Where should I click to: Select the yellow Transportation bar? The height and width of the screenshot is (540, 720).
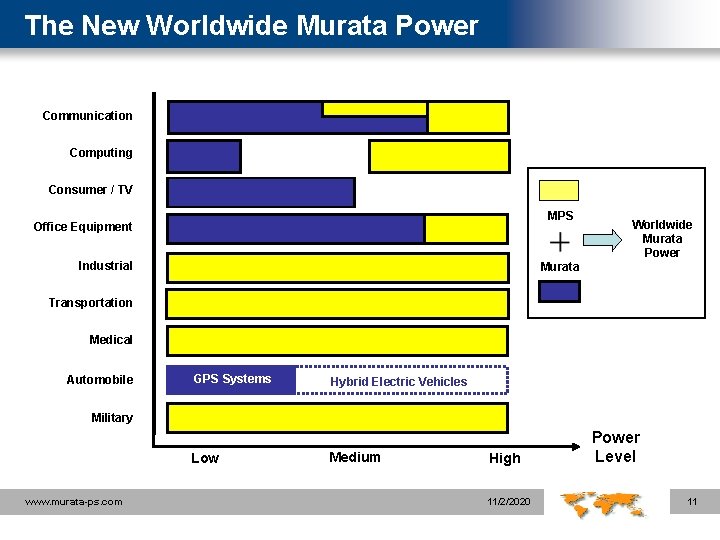click(337, 304)
